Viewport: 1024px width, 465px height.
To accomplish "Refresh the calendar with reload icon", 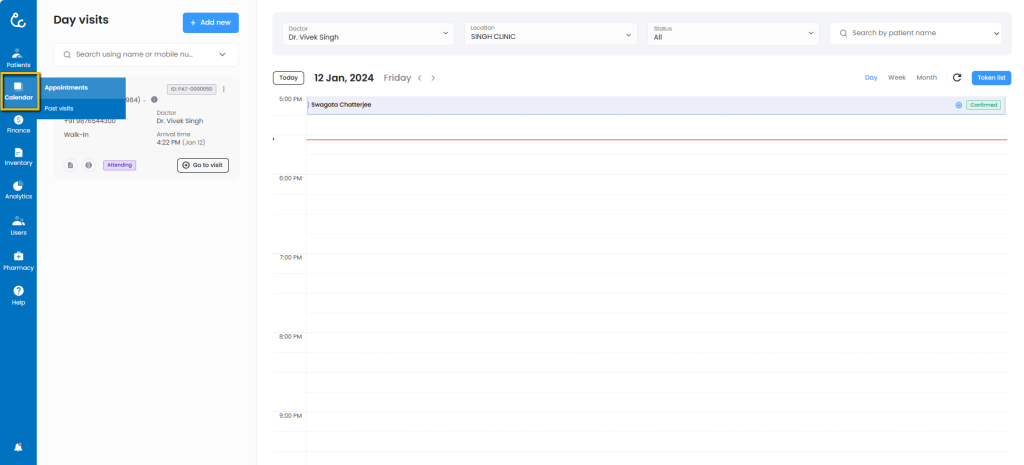I will pyautogui.click(x=957, y=77).
